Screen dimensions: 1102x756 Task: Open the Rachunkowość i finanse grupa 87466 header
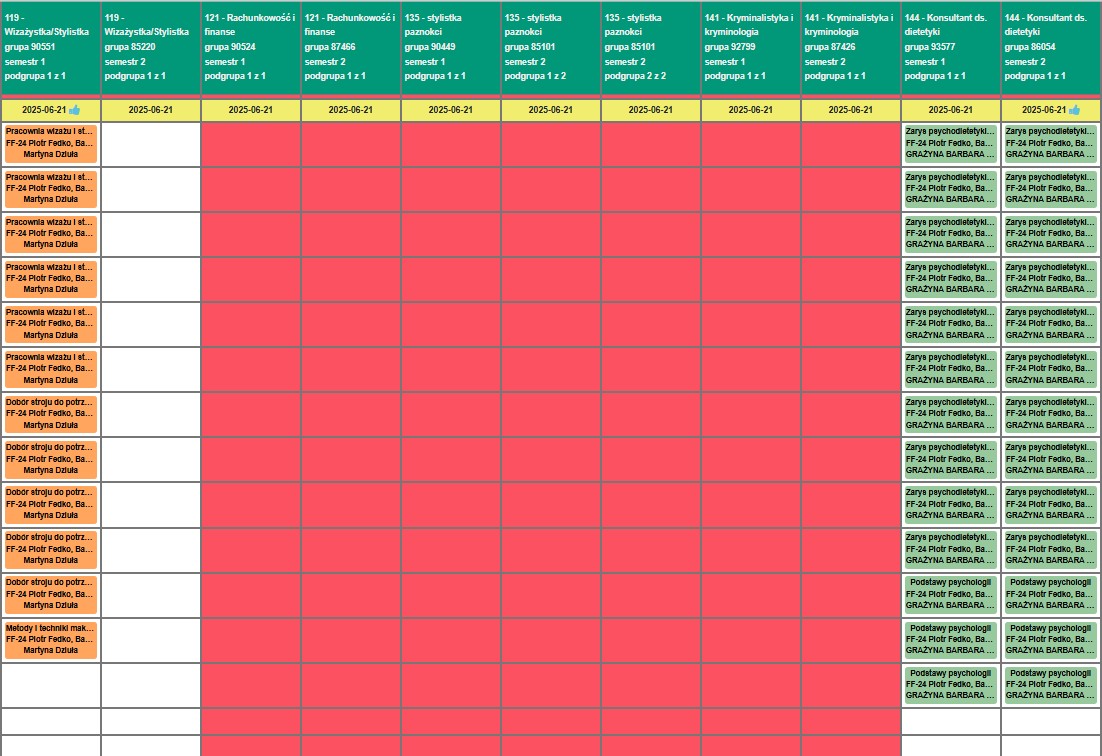click(351, 47)
